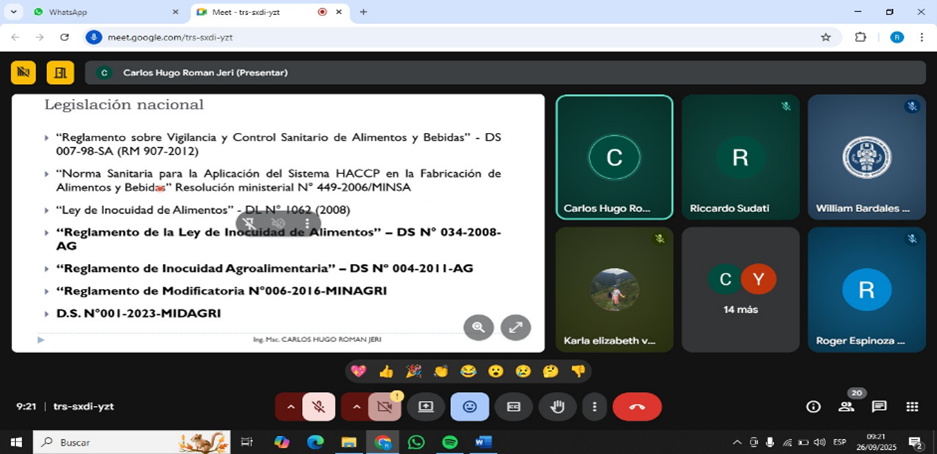The image size is (937, 454).
Task: Unmute the microphone in call controls
Action: [319, 407]
